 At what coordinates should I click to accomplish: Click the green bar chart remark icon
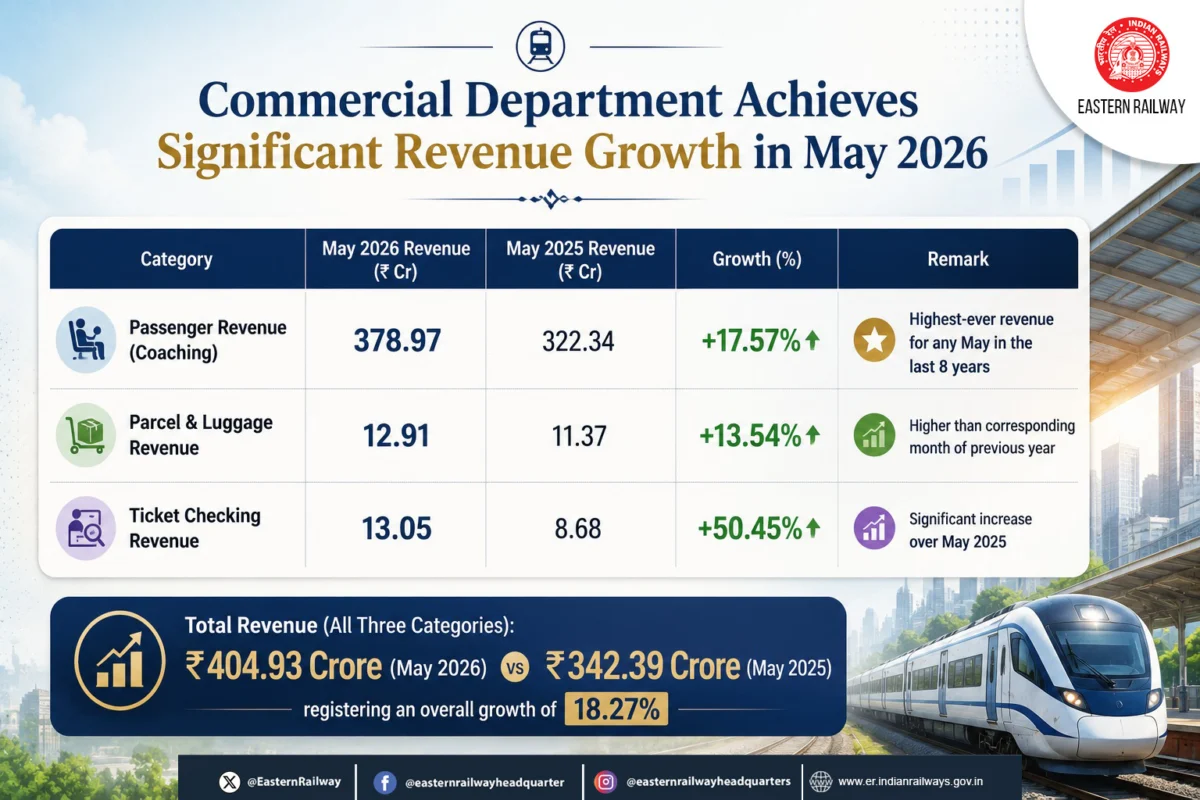tap(874, 436)
